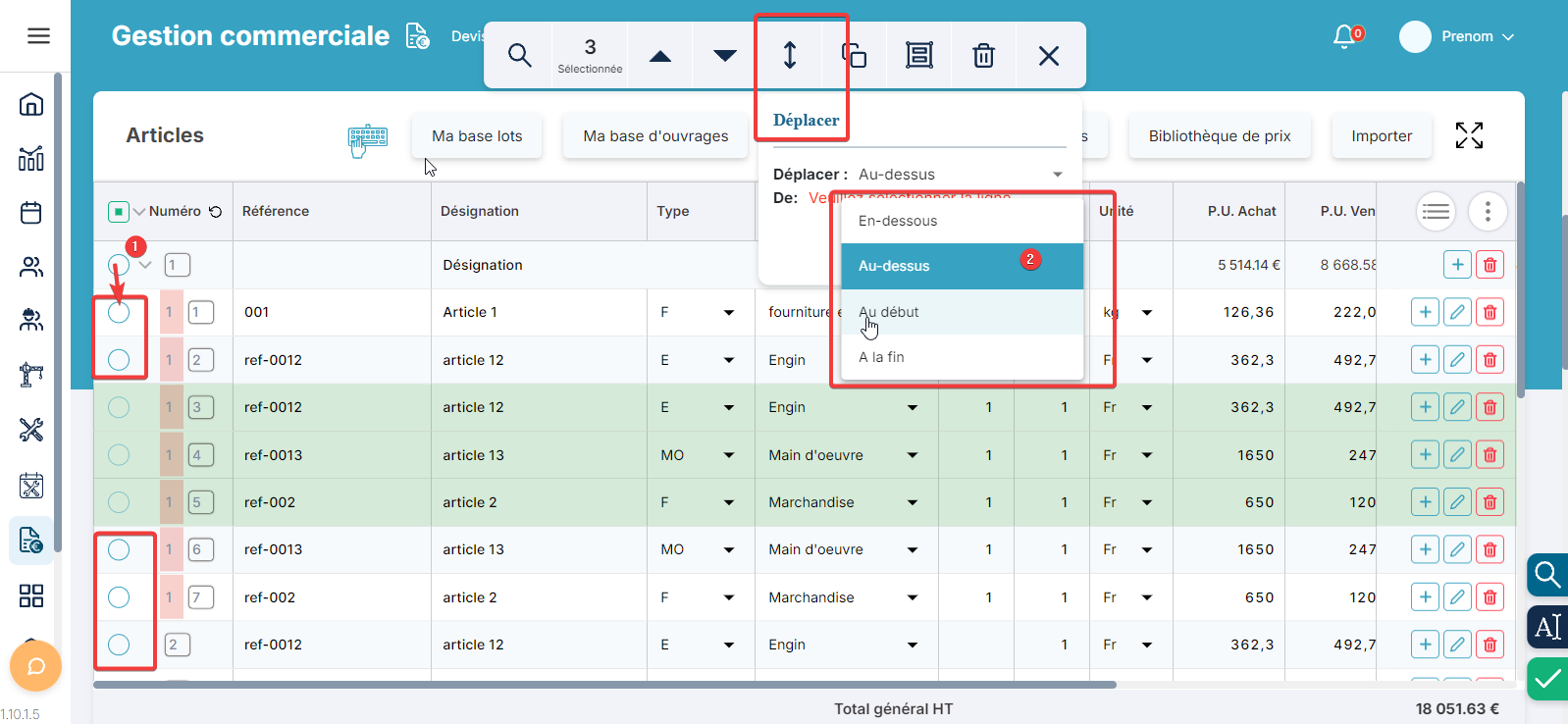Image resolution: width=1568 pixels, height=724 pixels.
Task: Click the trash icon in selection toolbar
Action: [x=983, y=56]
